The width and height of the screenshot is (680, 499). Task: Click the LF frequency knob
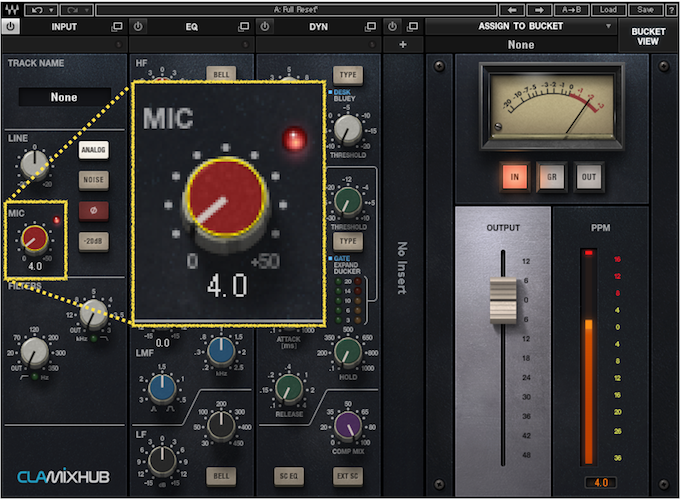click(x=221, y=426)
